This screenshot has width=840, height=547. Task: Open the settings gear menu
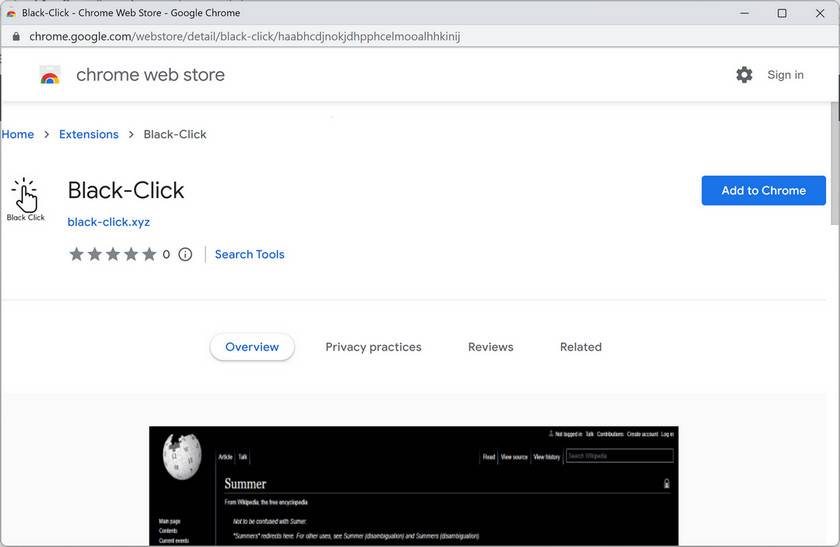[x=744, y=75]
